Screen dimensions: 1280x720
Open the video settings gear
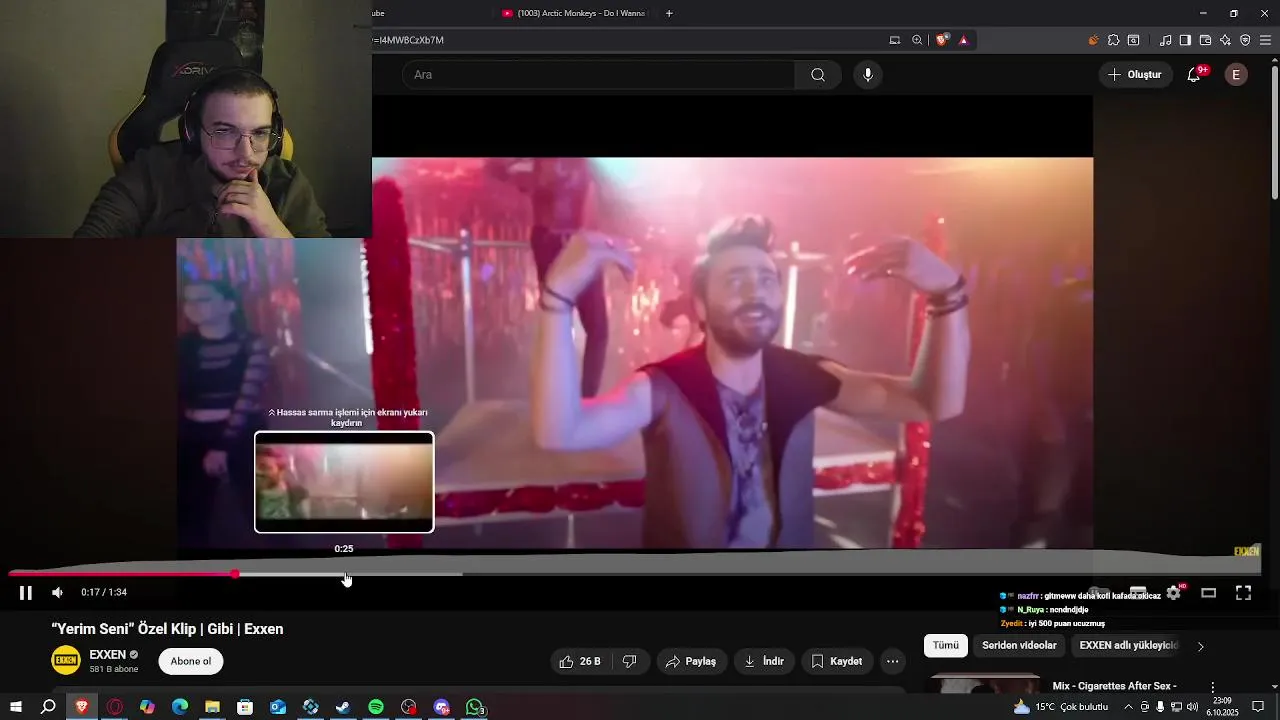(1174, 593)
